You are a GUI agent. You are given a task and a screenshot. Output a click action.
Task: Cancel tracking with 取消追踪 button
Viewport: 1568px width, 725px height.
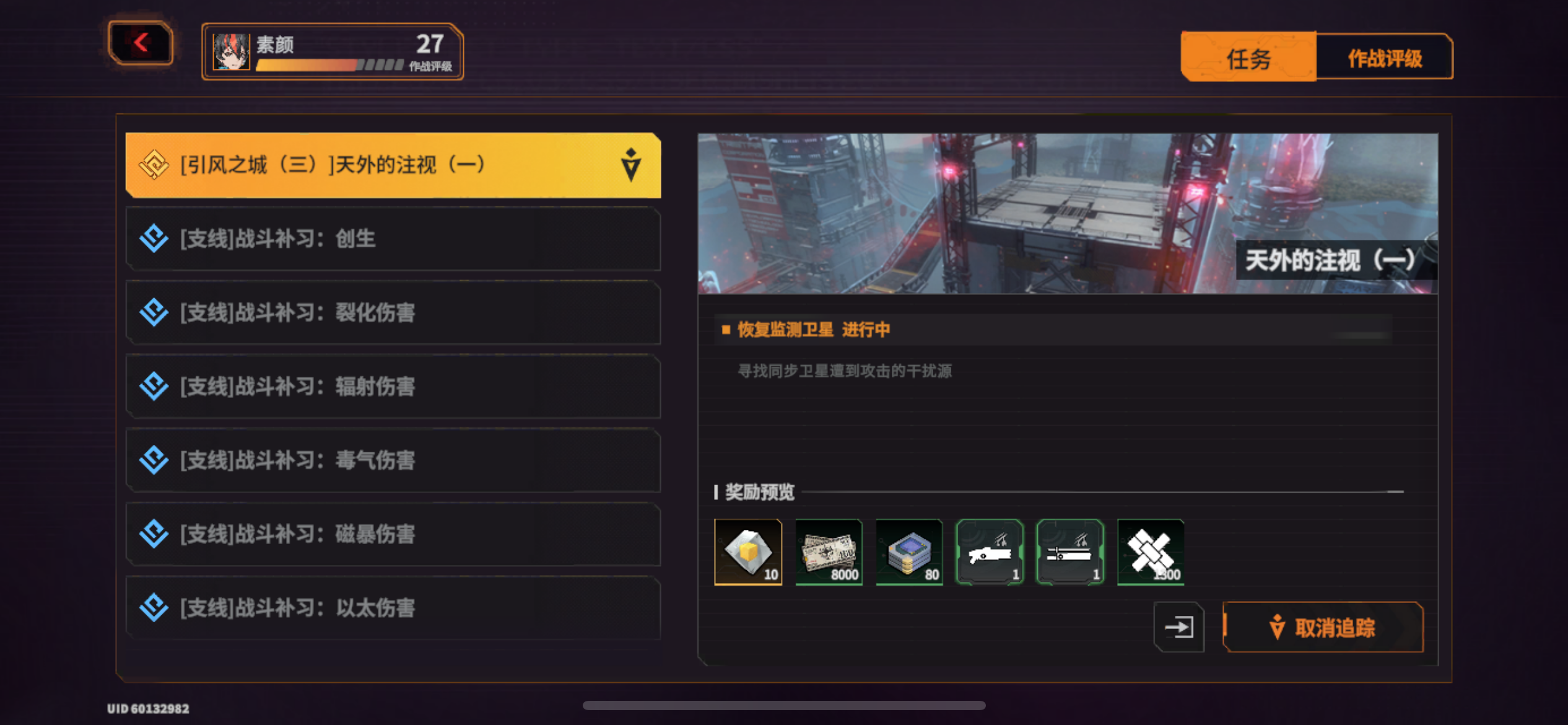[x=1323, y=627]
